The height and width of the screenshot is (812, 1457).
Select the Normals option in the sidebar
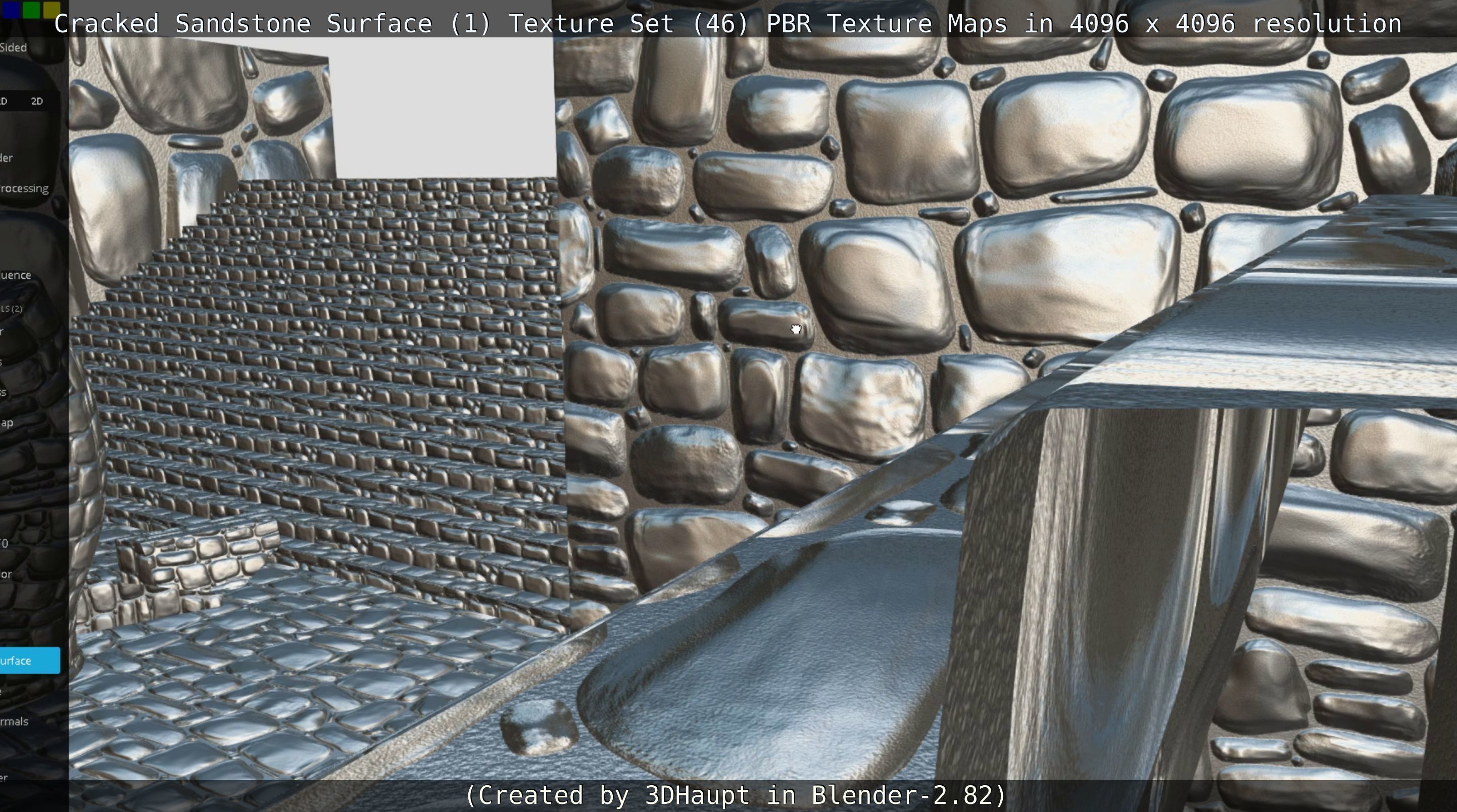tap(14, 722)
